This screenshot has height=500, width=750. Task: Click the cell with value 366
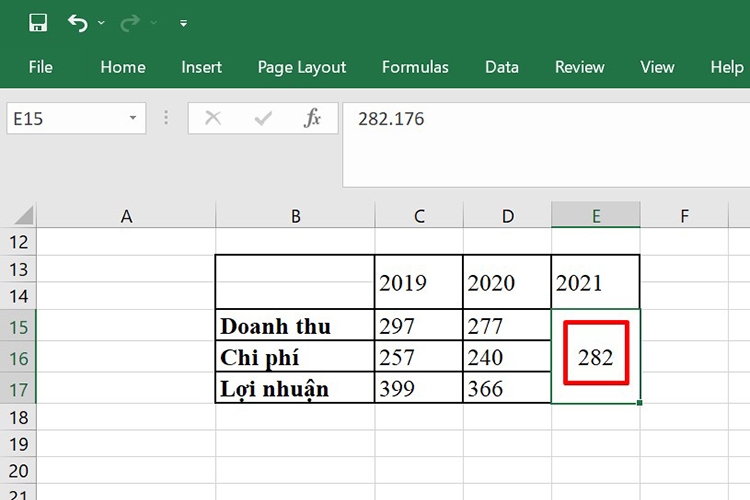point(507,388)
